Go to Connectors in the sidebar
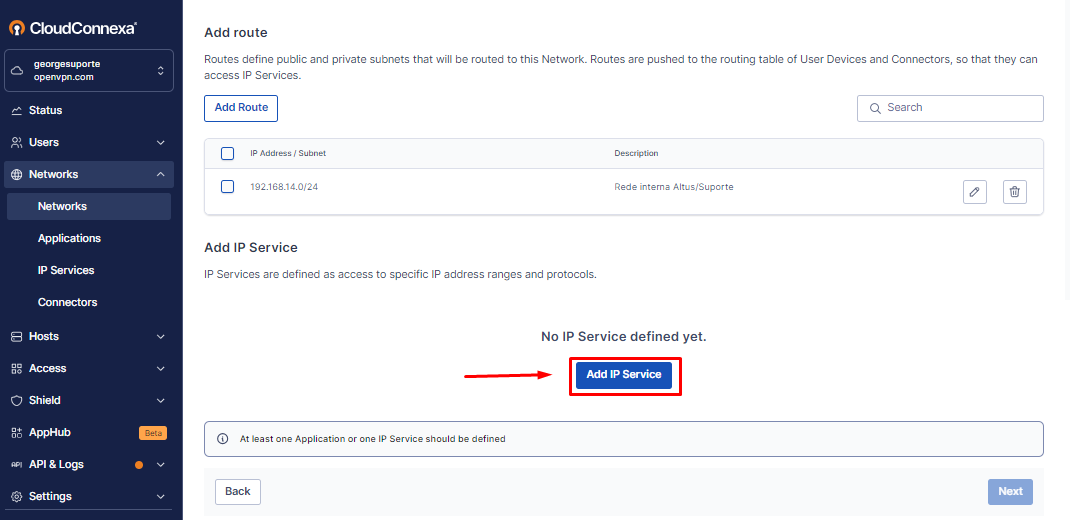The width and height of the screenshot is (1070, 520). pyautogui.click(x=68, y=302)
